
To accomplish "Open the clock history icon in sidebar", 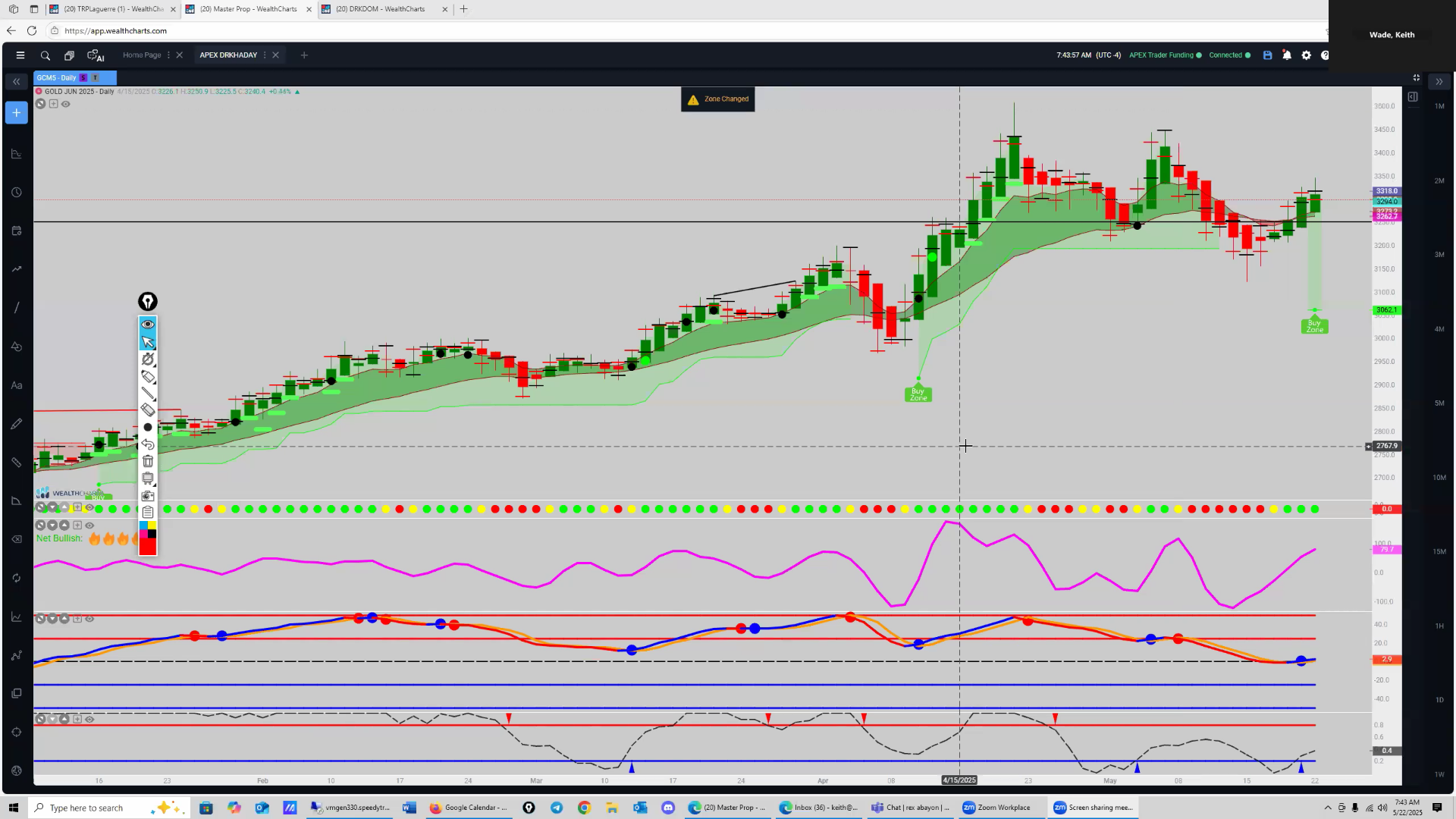I will tap(17, 193).
